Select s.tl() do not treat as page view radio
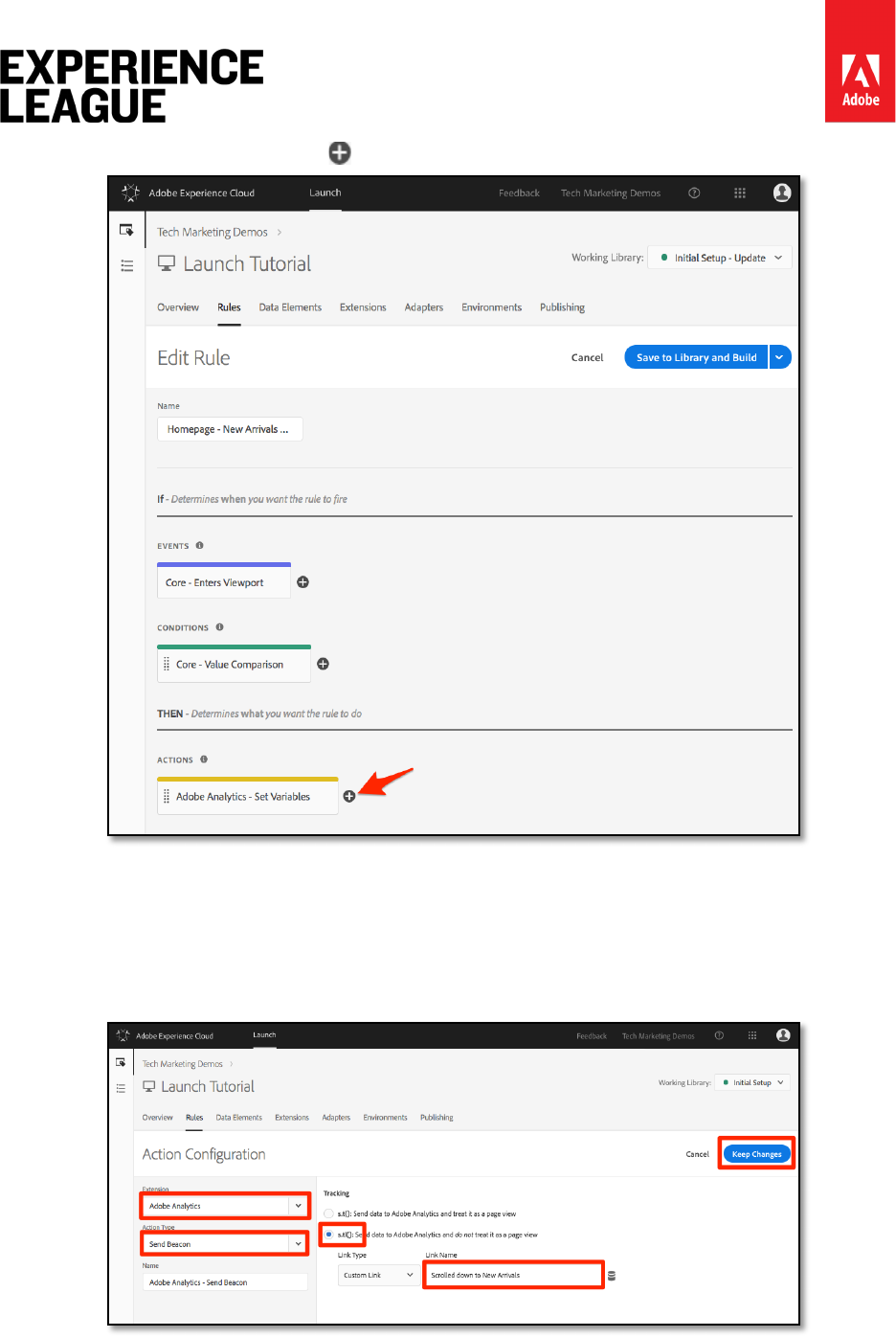Screen dimensions: 896x1338 tap(328, 1235)
